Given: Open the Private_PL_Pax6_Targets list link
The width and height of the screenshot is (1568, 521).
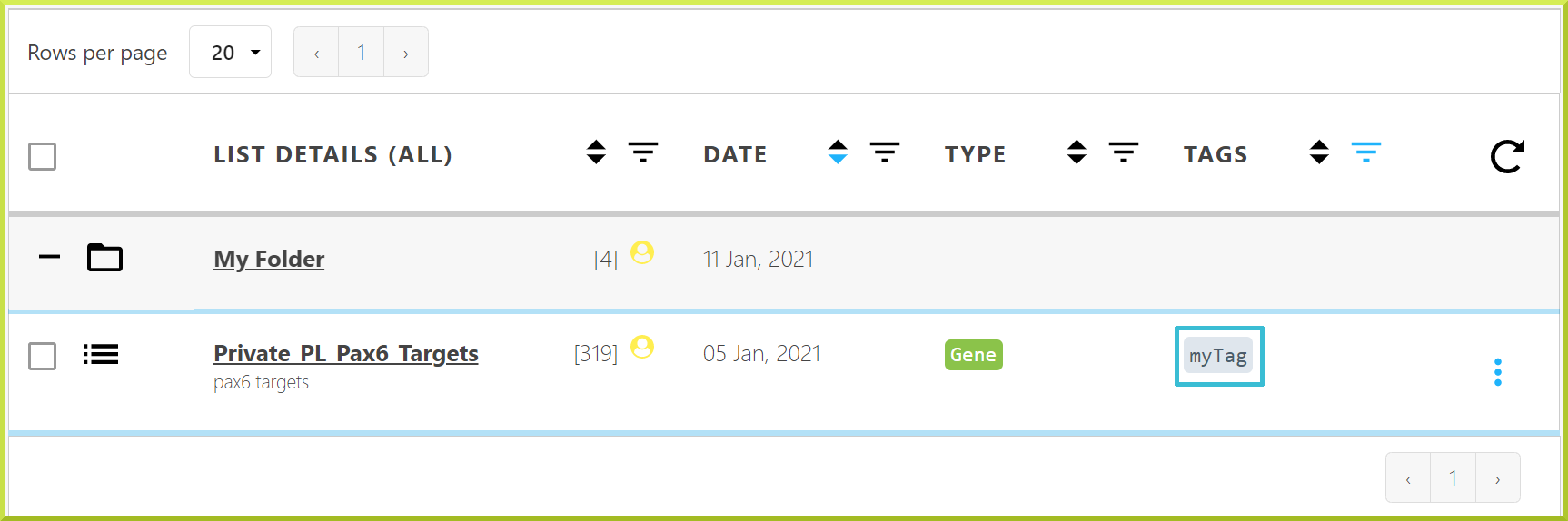Looking at the screenshot, I should pos(346,353).
